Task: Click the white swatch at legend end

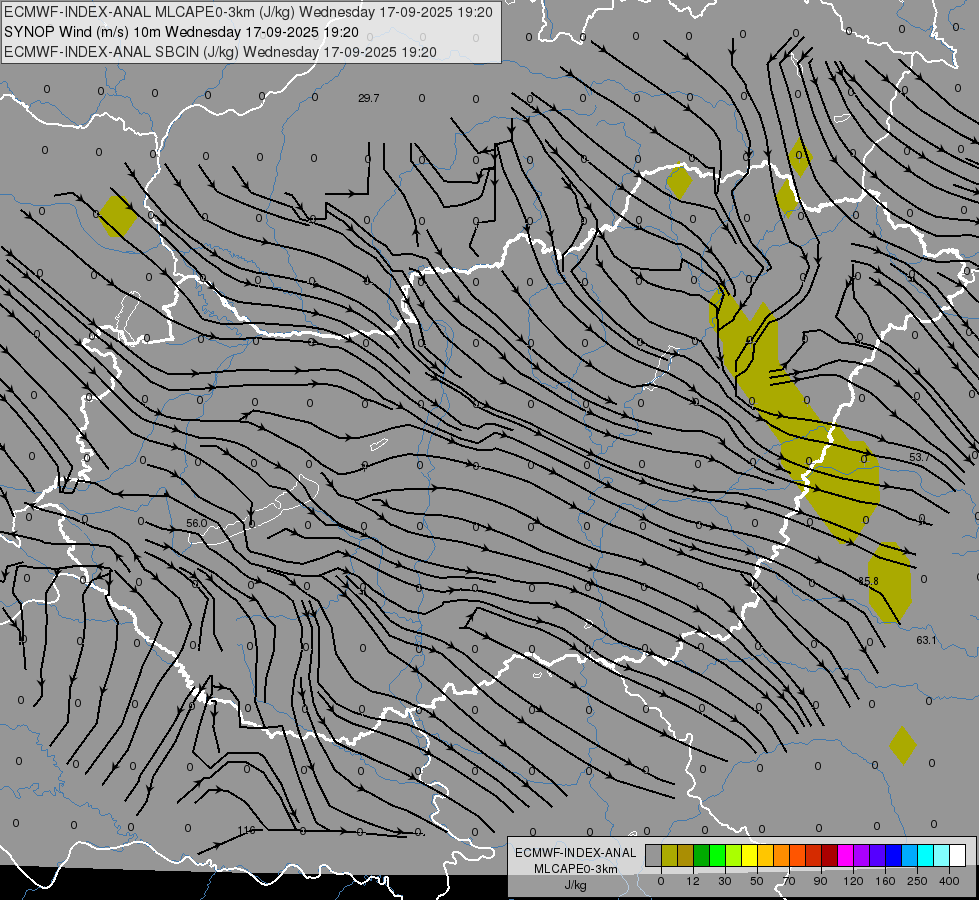Action: tap(958, 855)
